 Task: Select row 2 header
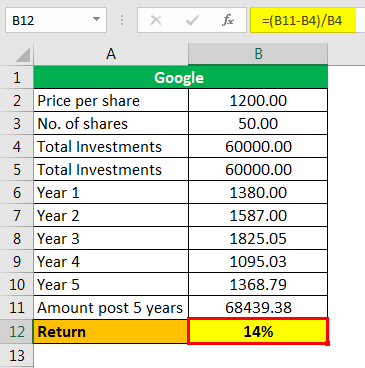click(x=17, y=100)
